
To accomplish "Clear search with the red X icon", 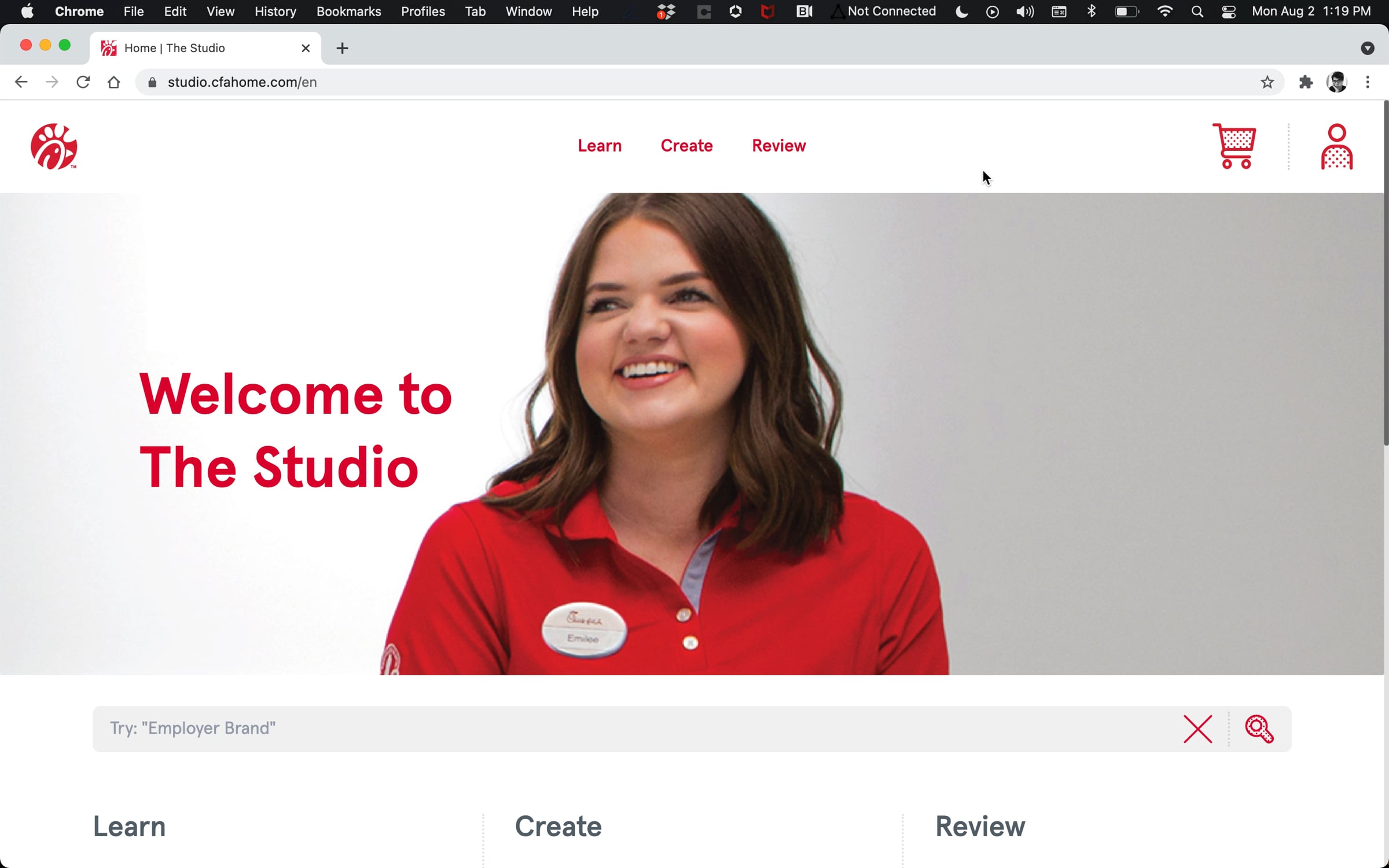I will point(1197,729).
